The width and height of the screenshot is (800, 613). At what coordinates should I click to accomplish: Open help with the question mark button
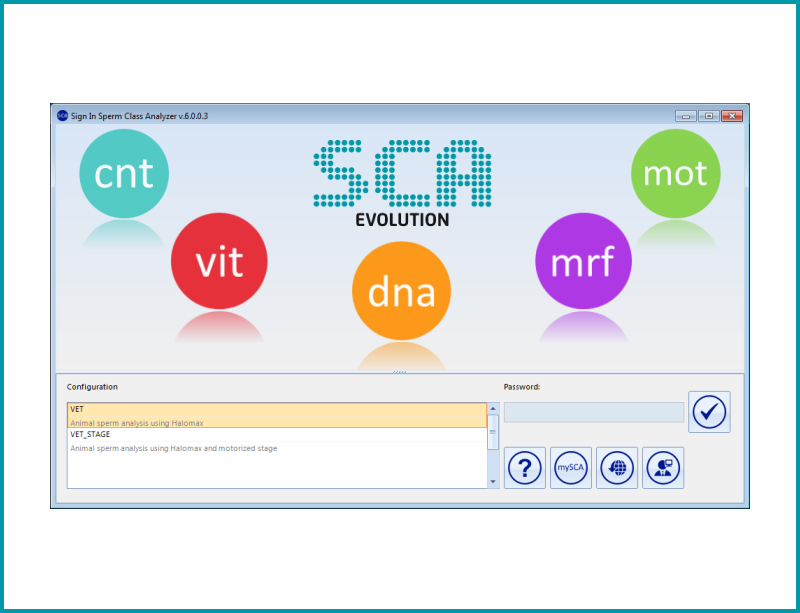click(x=525, y=468)
